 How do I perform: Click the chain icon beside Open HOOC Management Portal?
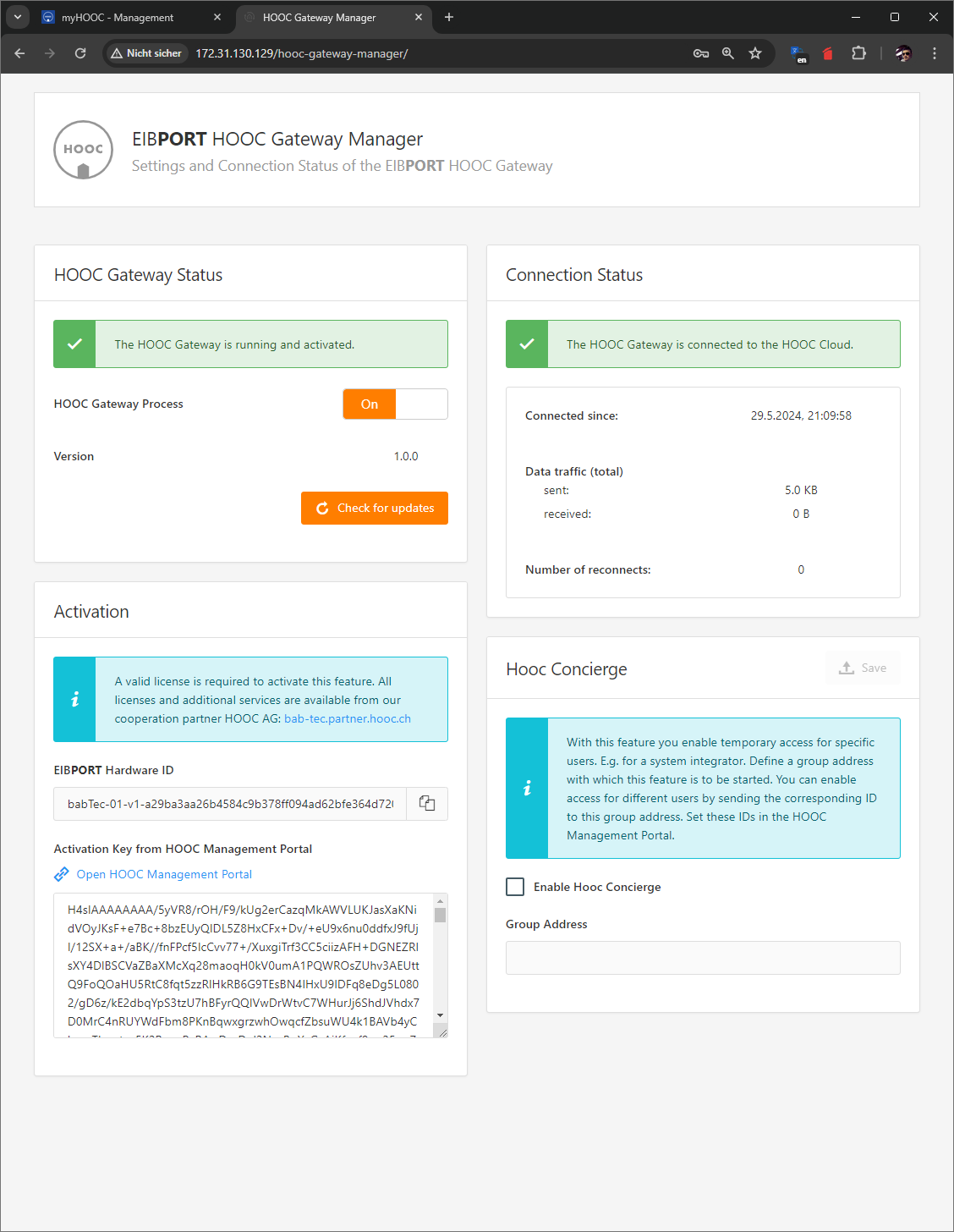(x=61, y=874)
